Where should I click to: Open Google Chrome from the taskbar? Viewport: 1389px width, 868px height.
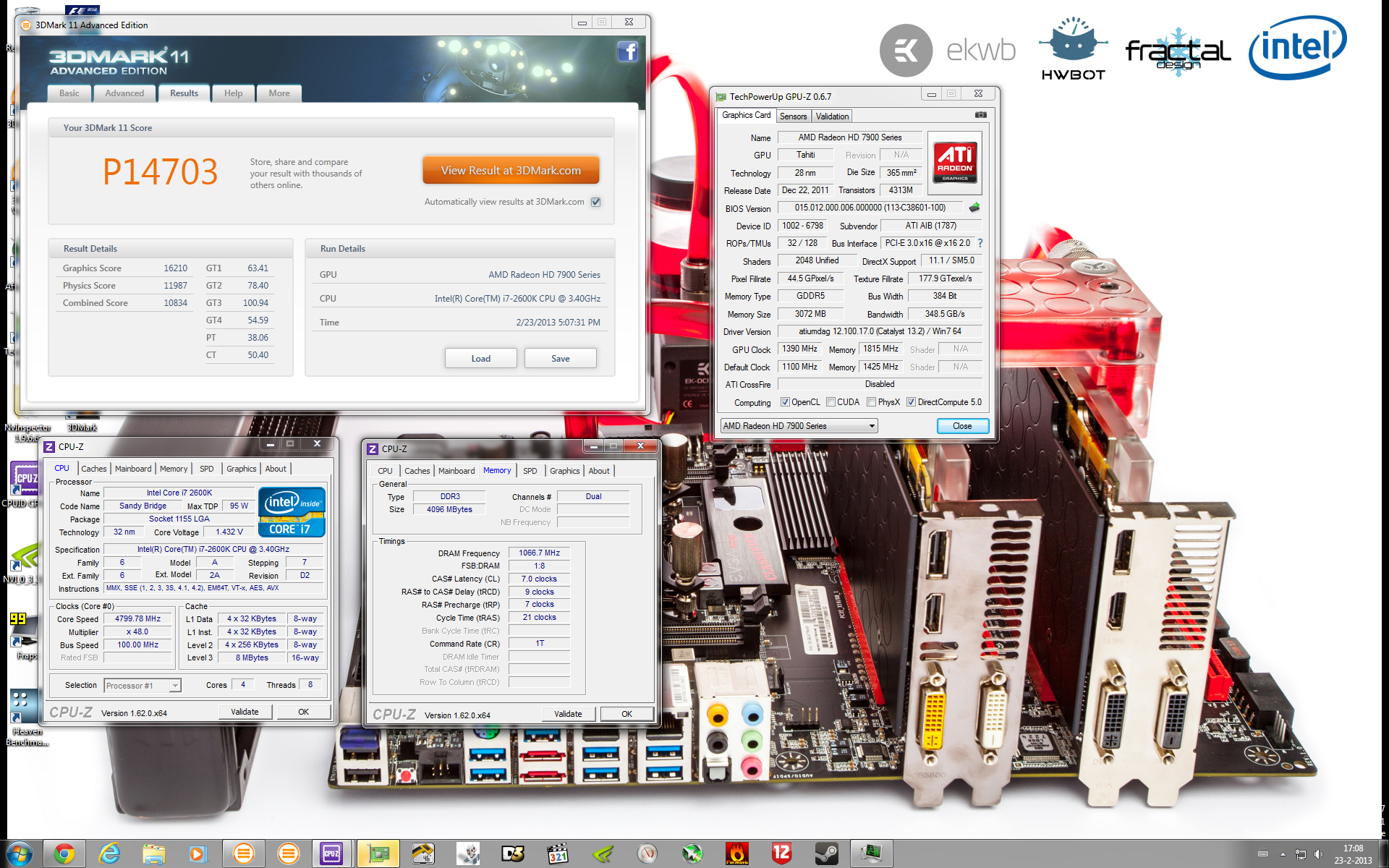(x=64, y=854)
